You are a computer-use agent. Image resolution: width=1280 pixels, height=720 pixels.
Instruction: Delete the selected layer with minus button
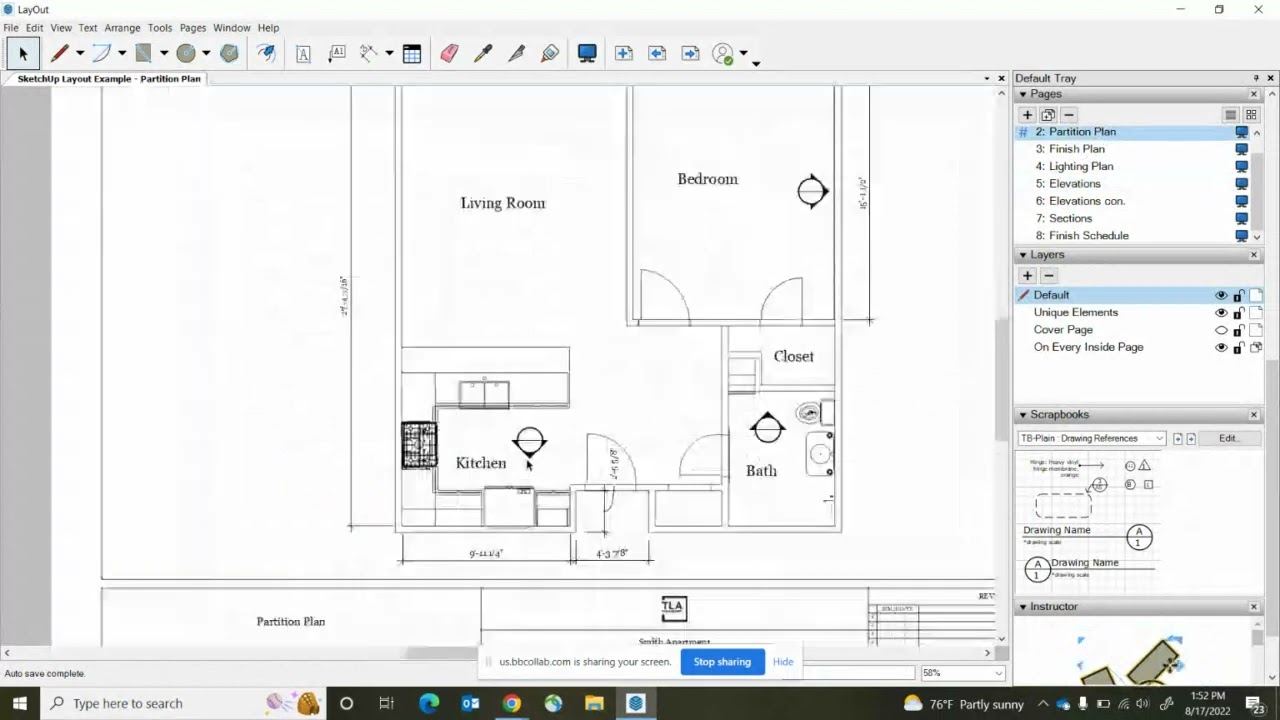point(1048,275)
